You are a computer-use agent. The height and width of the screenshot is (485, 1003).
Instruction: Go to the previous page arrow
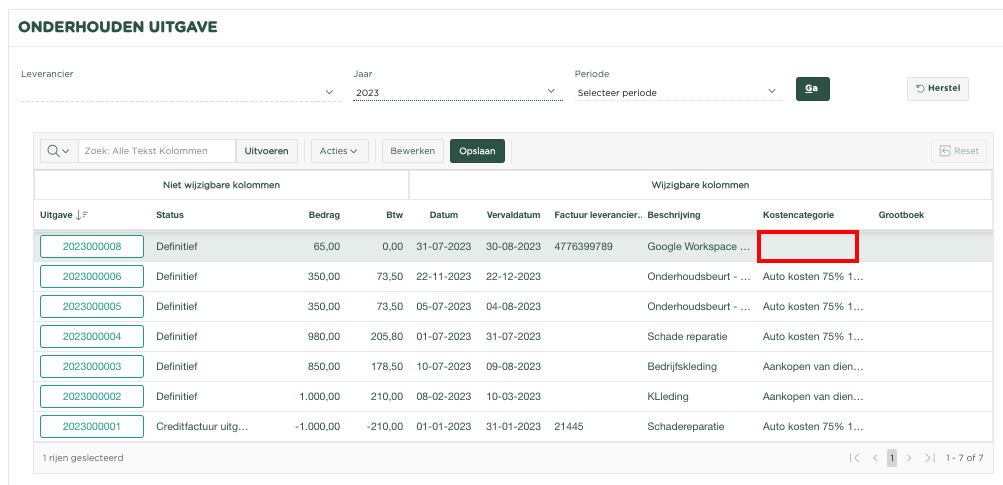coord(876,458)
